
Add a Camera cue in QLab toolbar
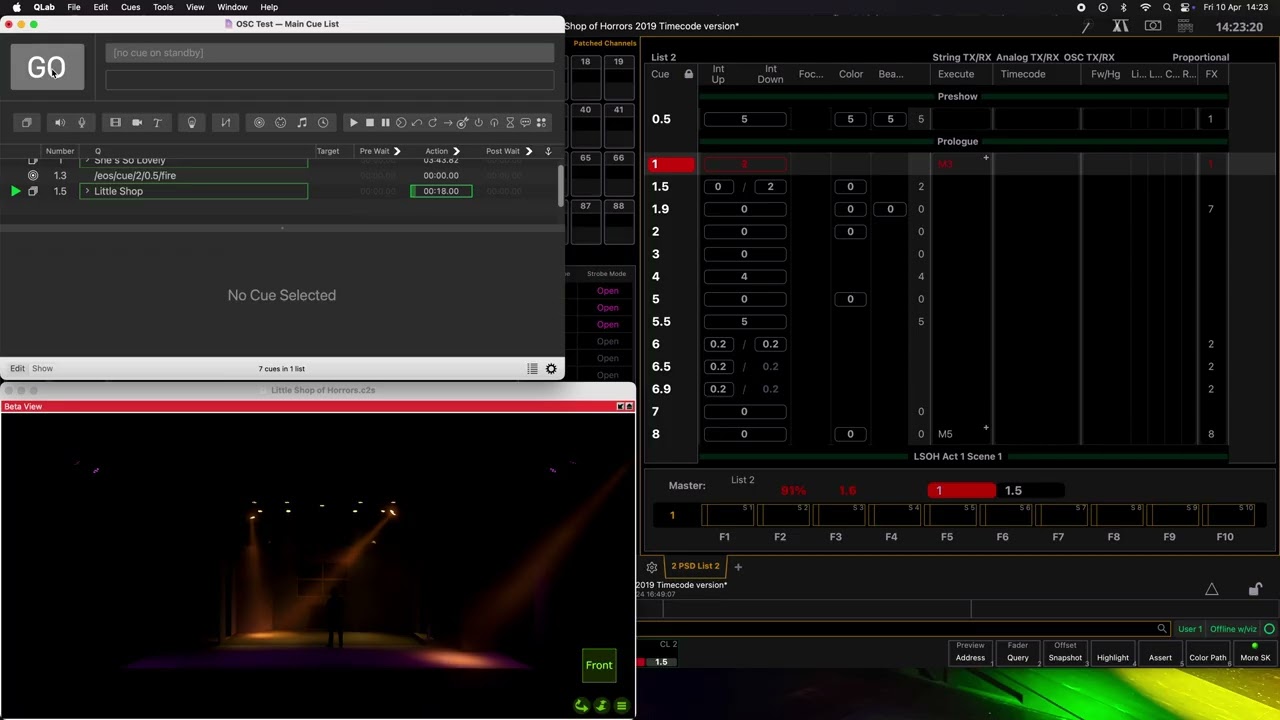coord(137,123)
